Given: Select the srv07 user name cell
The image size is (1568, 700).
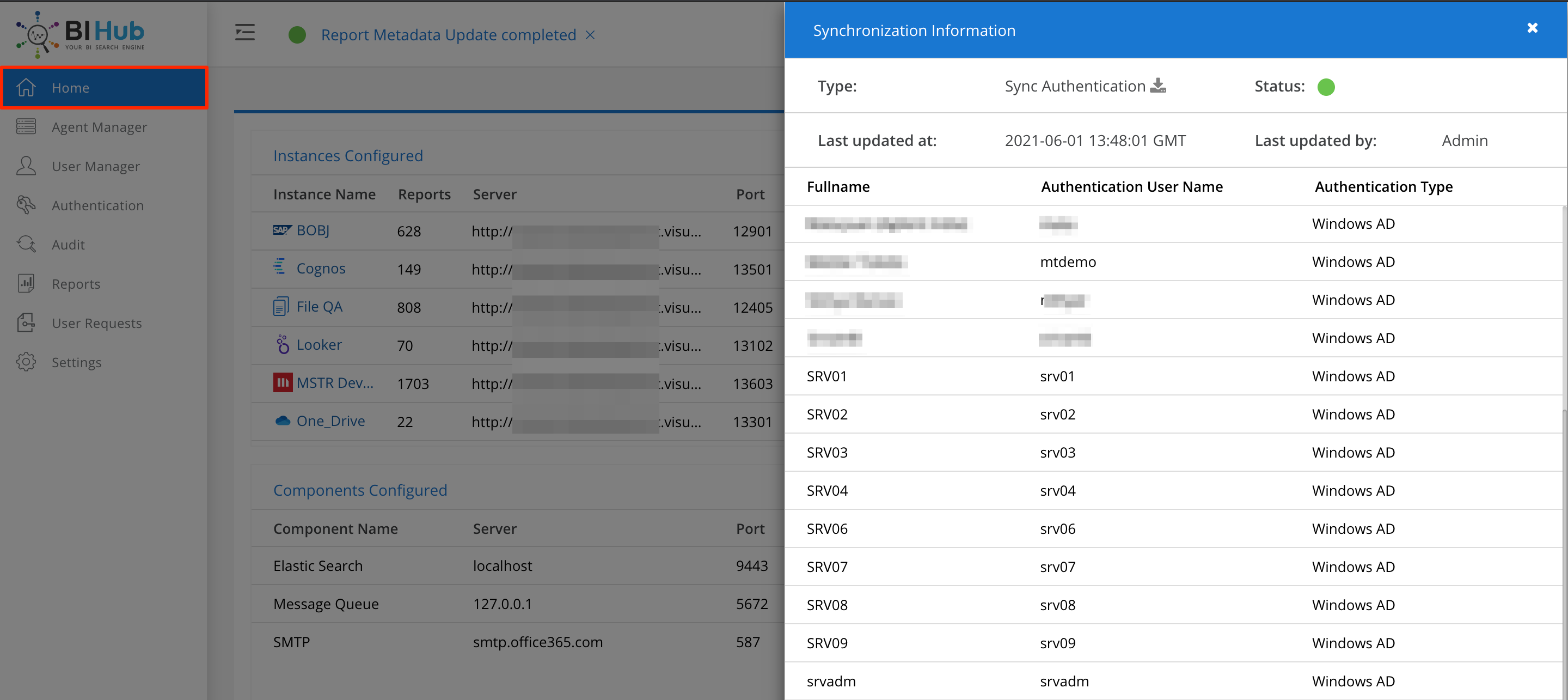Looking at the screenshot, I should (1057, 567).
